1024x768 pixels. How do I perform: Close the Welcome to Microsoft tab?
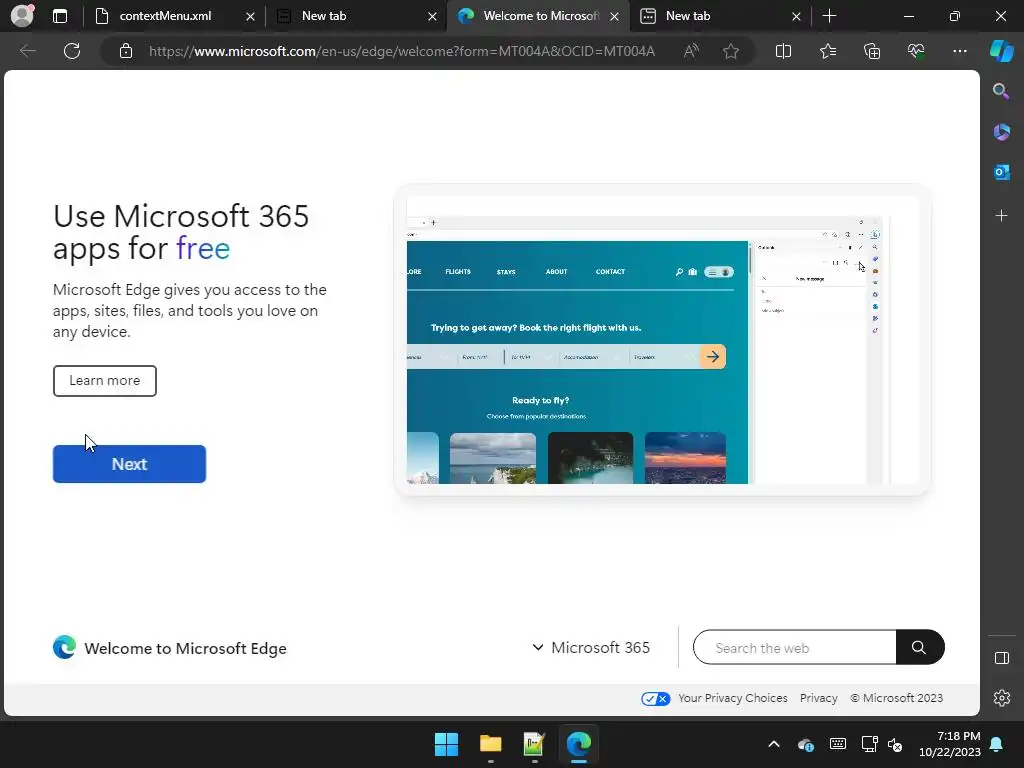[x=614, y=16]
